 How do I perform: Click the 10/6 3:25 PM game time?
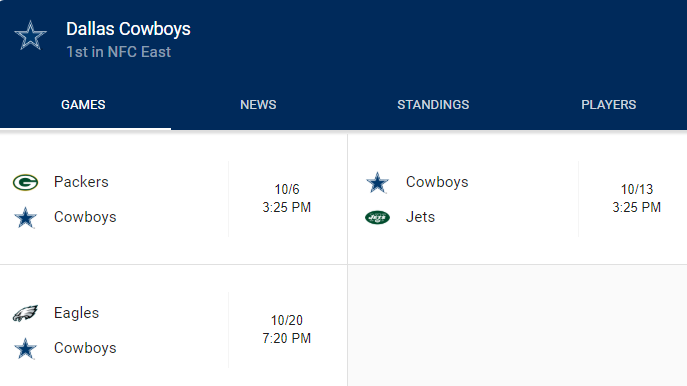pyautogui.click(x=287, y=198)
